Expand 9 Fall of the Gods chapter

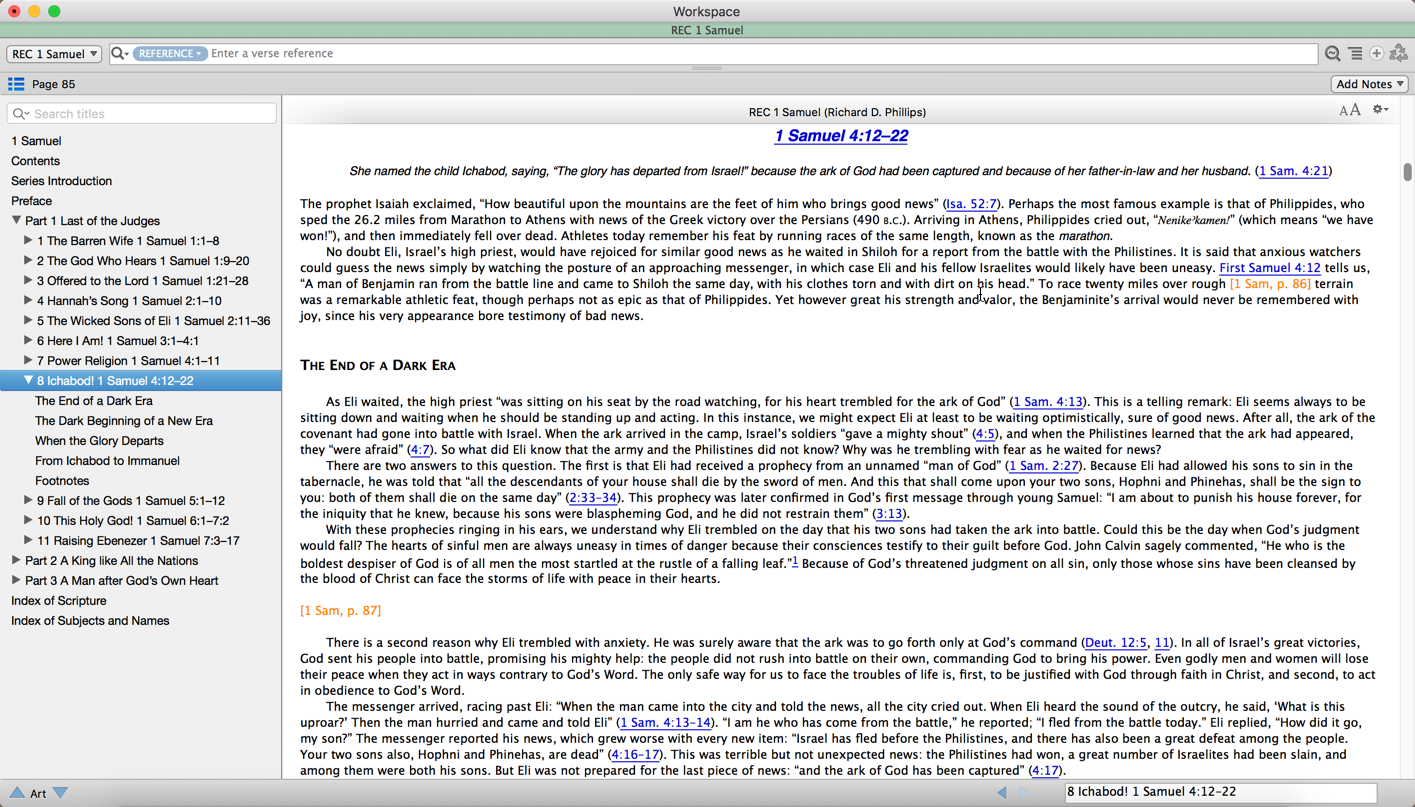28,500
